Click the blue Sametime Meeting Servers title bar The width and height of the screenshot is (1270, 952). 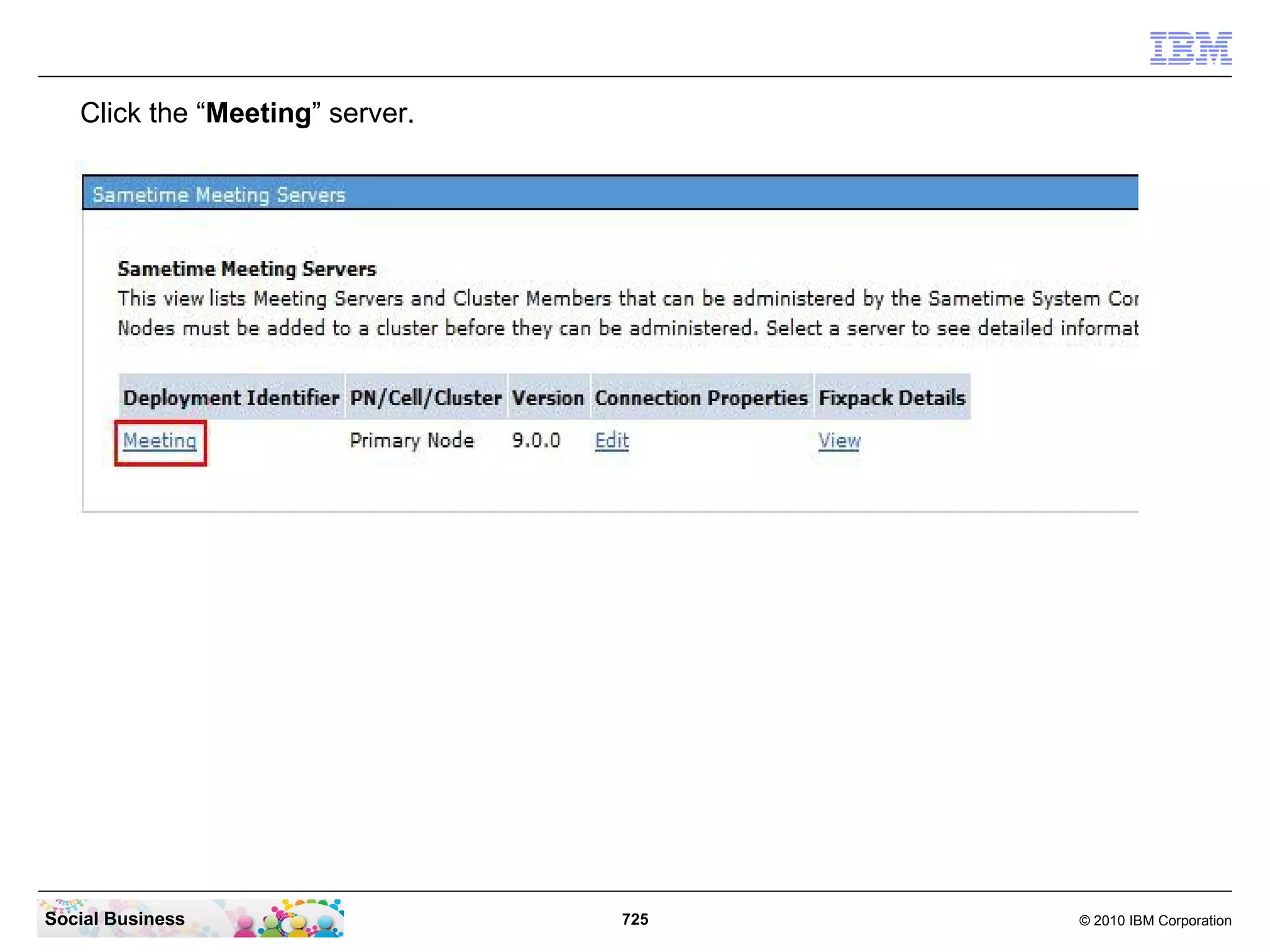click(611, 193)
